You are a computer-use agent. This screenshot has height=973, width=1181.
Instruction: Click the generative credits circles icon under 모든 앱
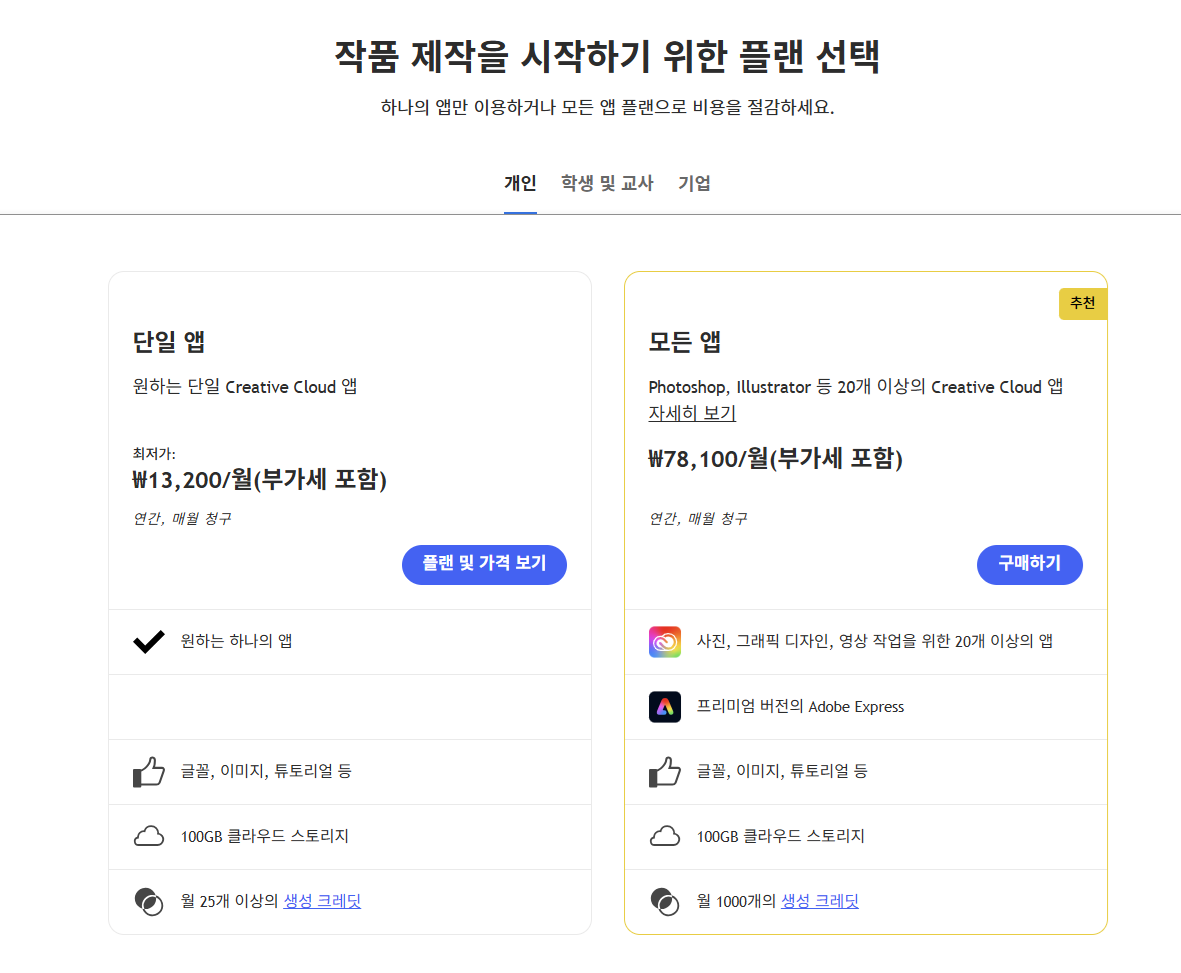coord(665,901)
